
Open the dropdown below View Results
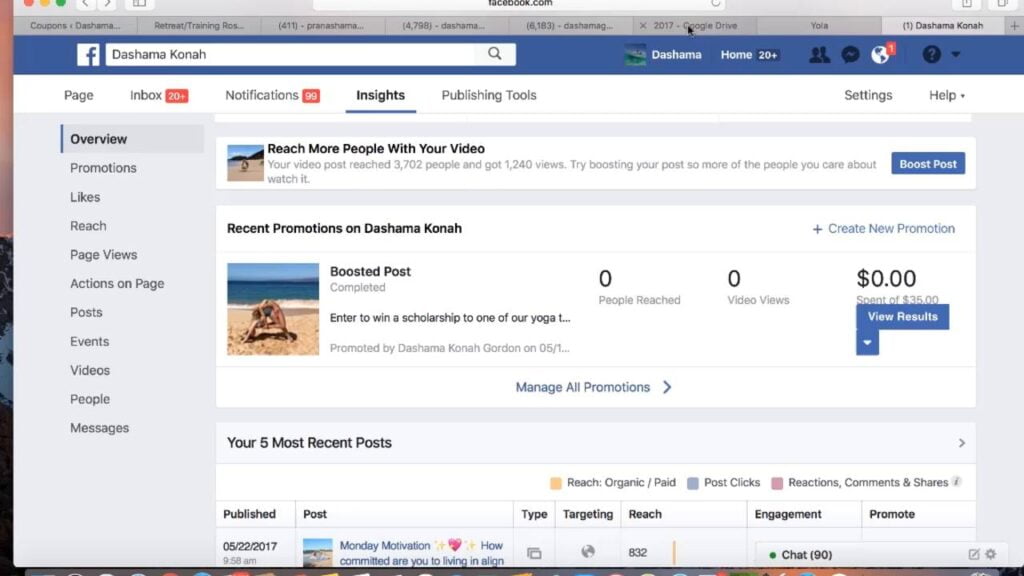click(867, 342)
